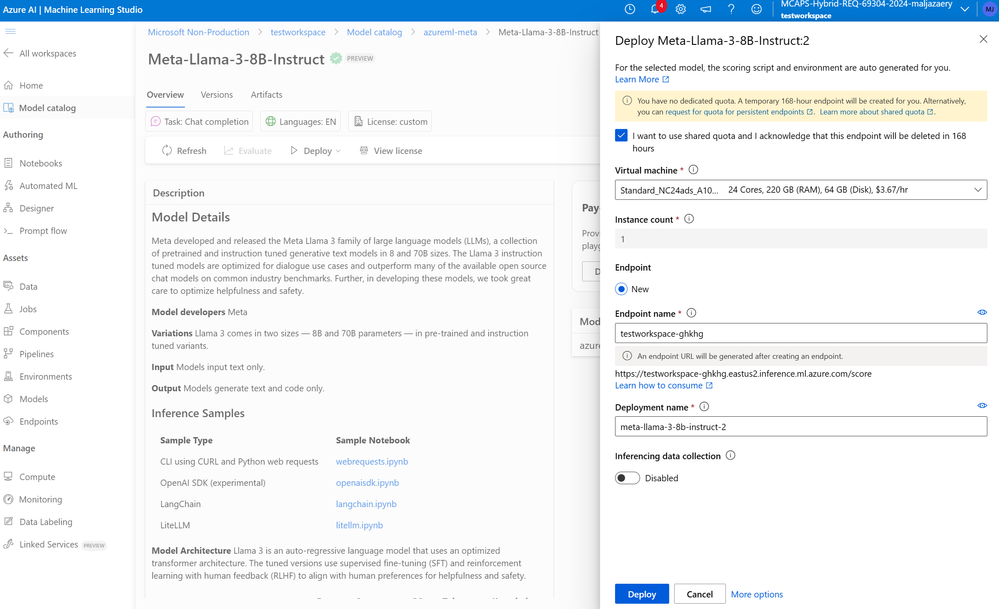
Task: Click the Designer sidebar icon
Action: pos(8,208)
